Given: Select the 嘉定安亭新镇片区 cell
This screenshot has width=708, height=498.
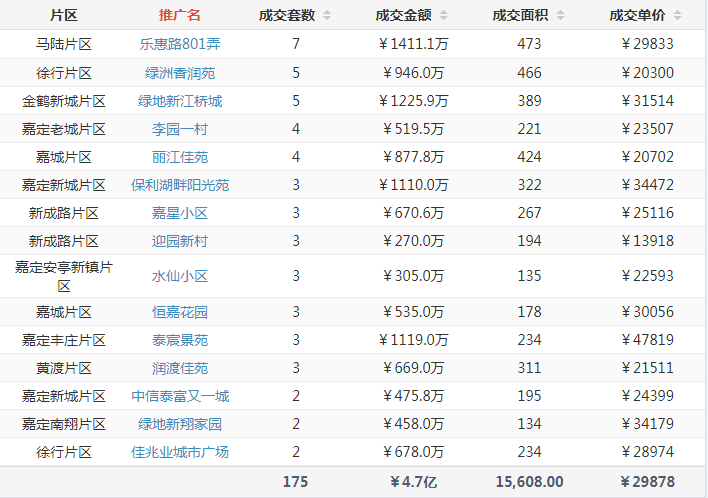Looking at the screenshot, I should pyautogui.click(x=64, y=276).
